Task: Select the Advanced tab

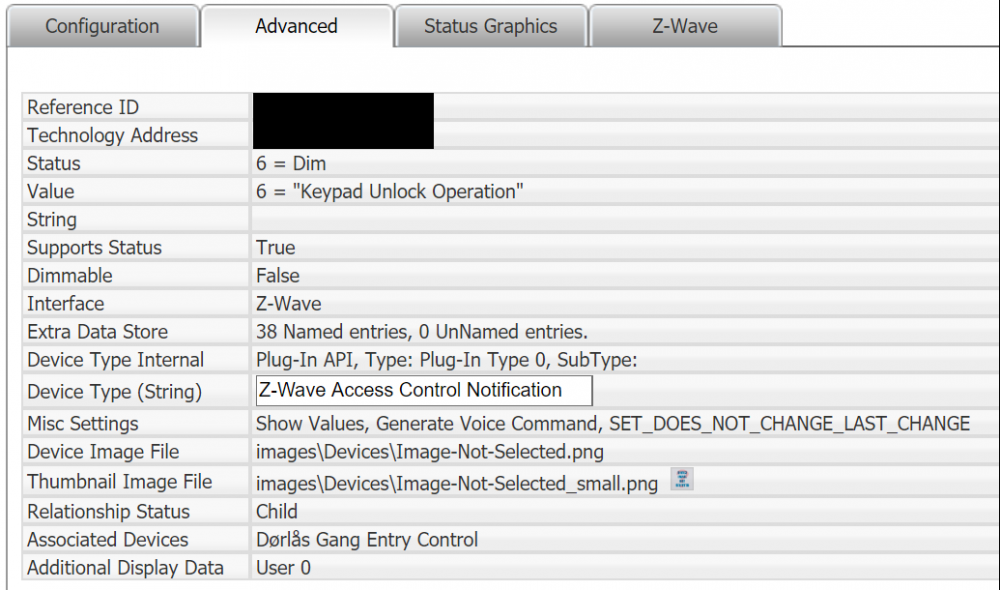Action: pyautogui.click(x=296, y=26)
